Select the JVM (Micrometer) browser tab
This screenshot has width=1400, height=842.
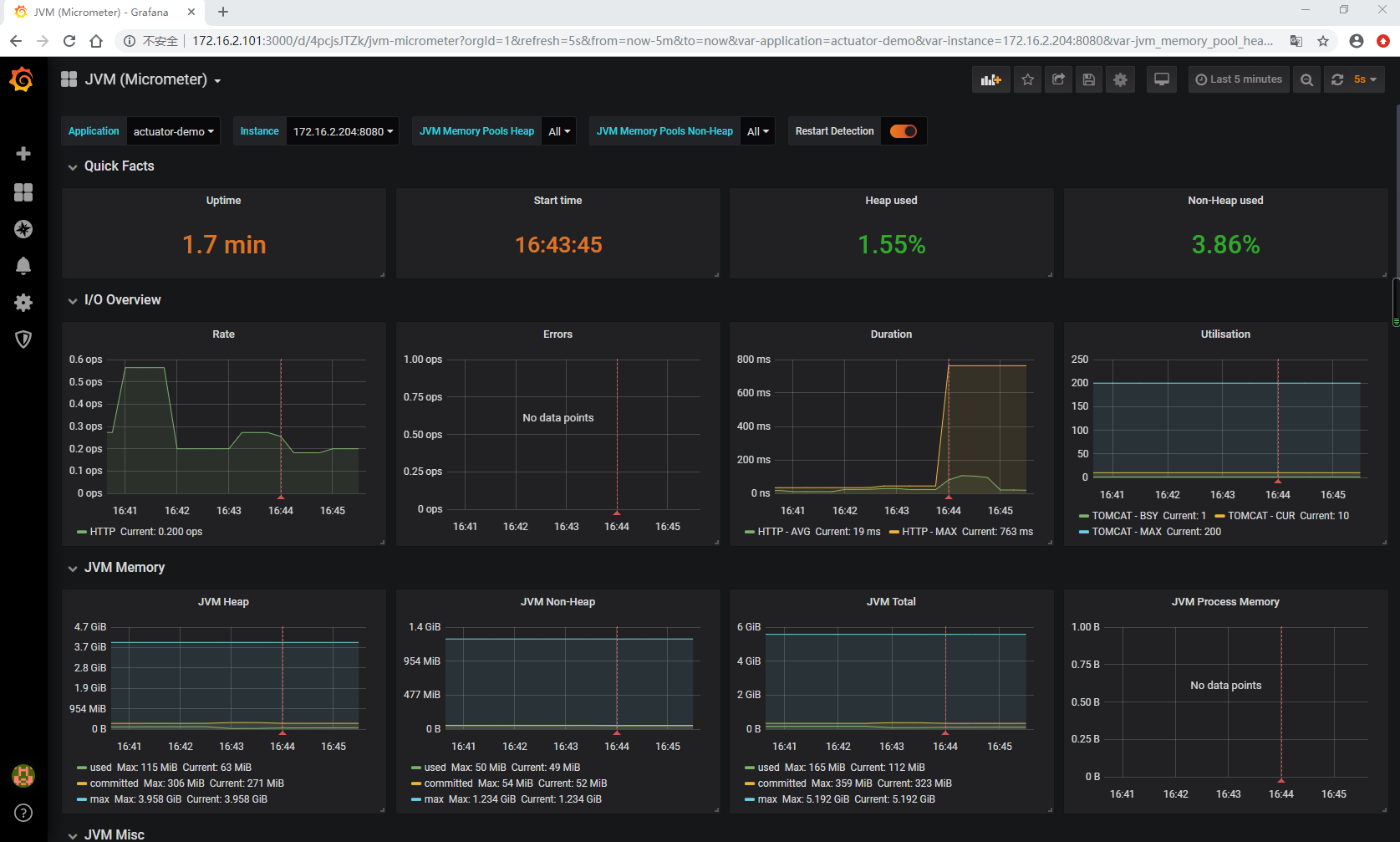tap(100, 12)
